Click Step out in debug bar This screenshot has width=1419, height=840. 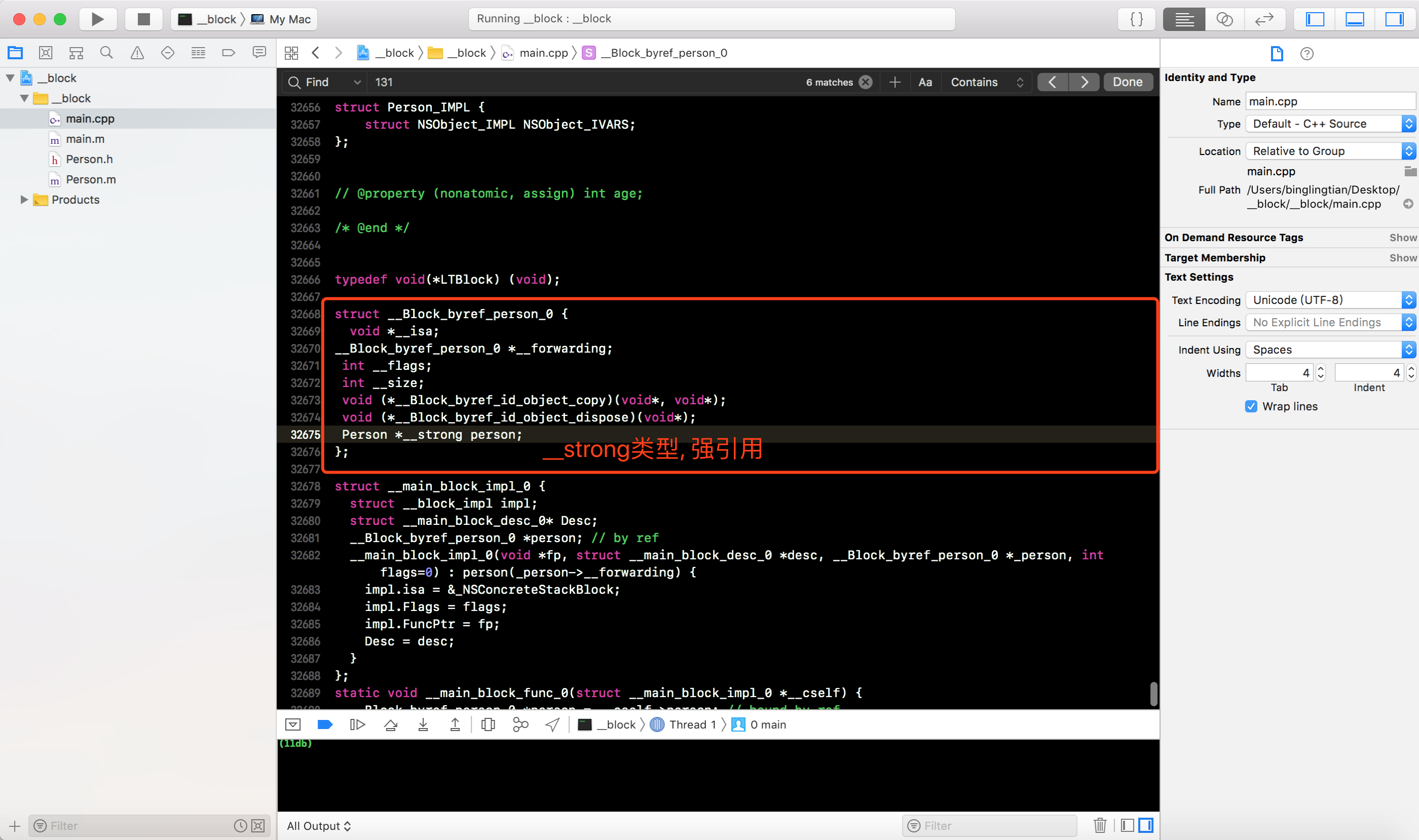pyautogui.click(x=455, y=724)
